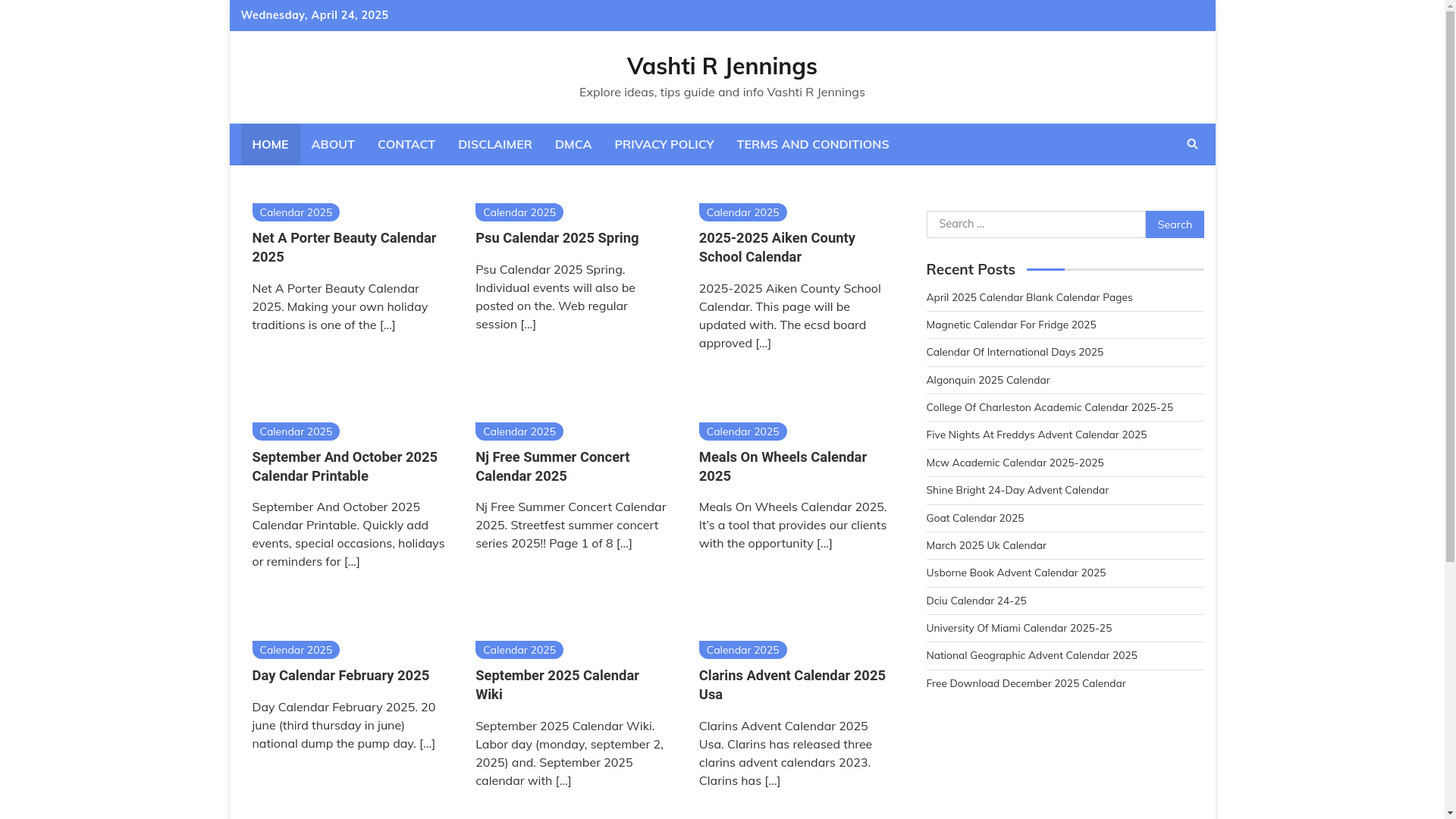Open Dciu Calendar 24-25 link
This screenshot has width=1456, height=819.
pos(976,601)
